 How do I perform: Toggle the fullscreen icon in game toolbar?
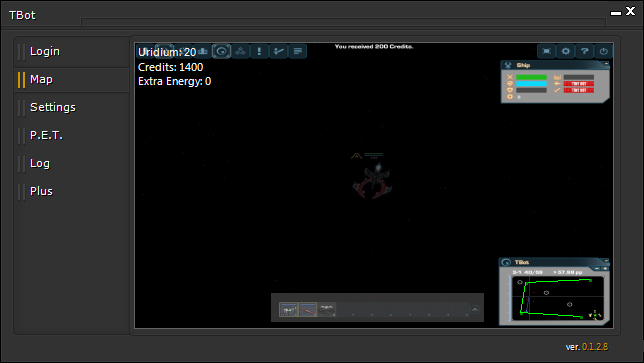(x=547, y=51)
